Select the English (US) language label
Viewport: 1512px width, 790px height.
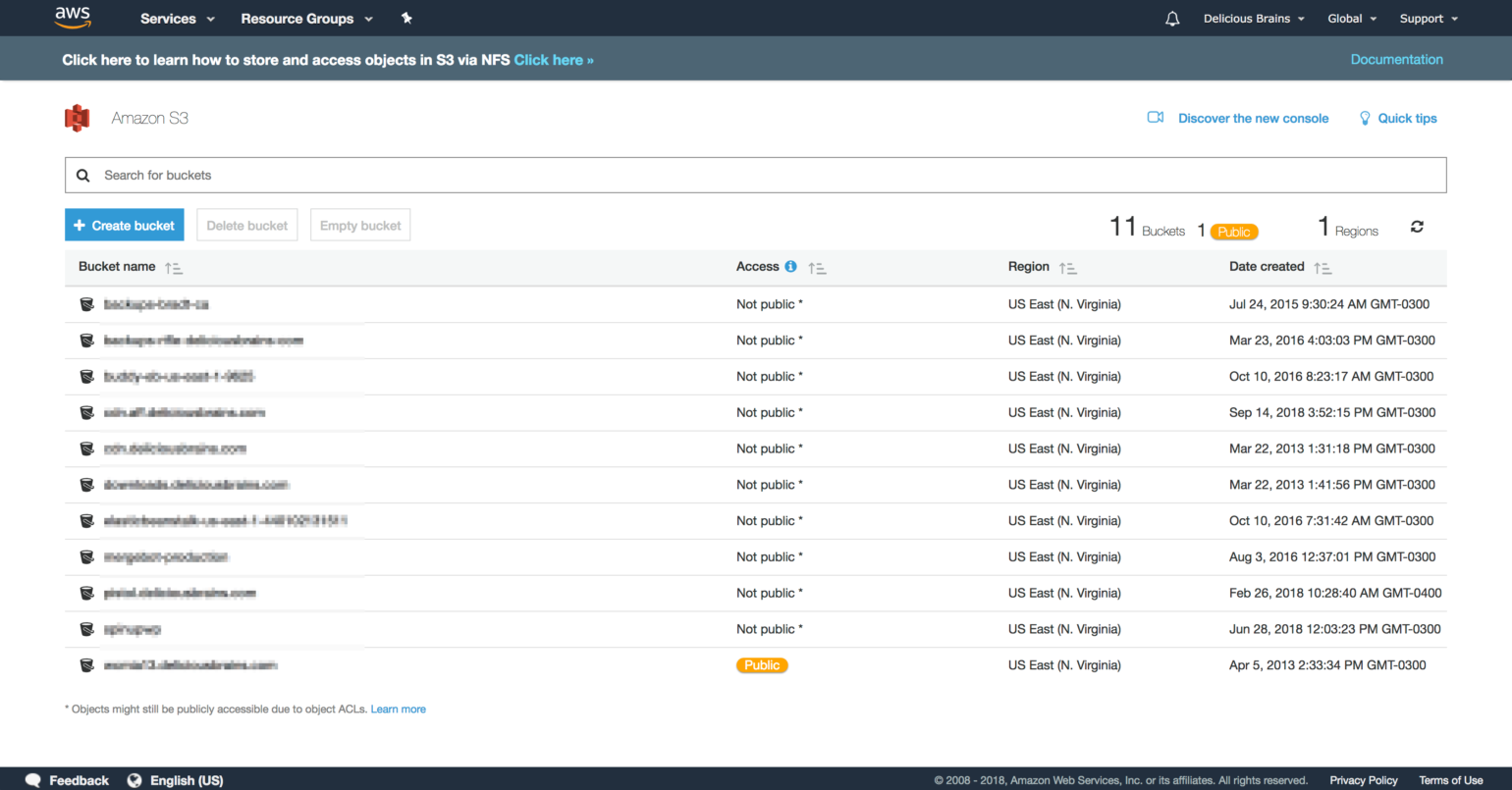pyautogui.click(x=187, y=780)
